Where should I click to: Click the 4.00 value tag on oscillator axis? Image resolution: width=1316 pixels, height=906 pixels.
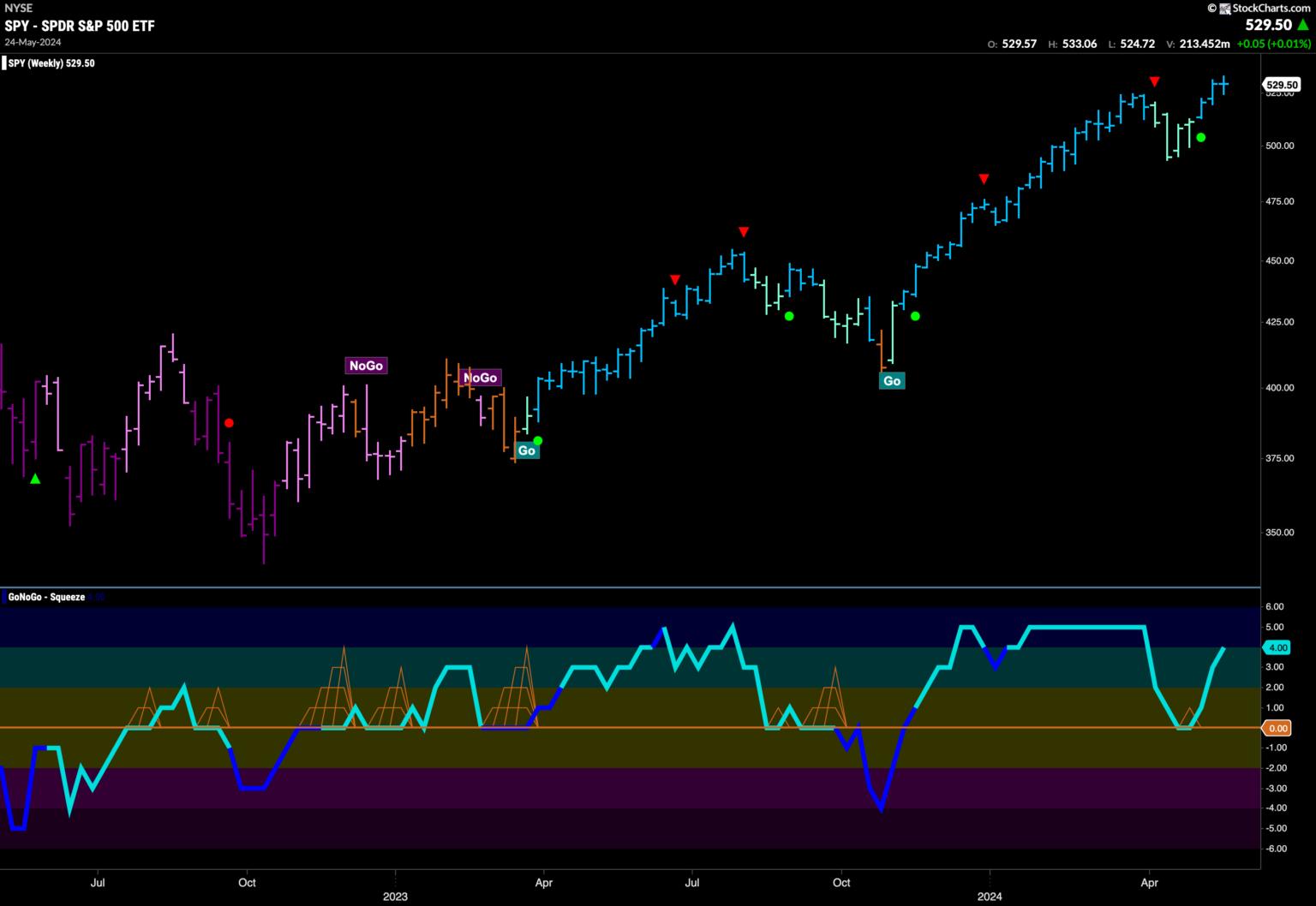(1277, 648)
